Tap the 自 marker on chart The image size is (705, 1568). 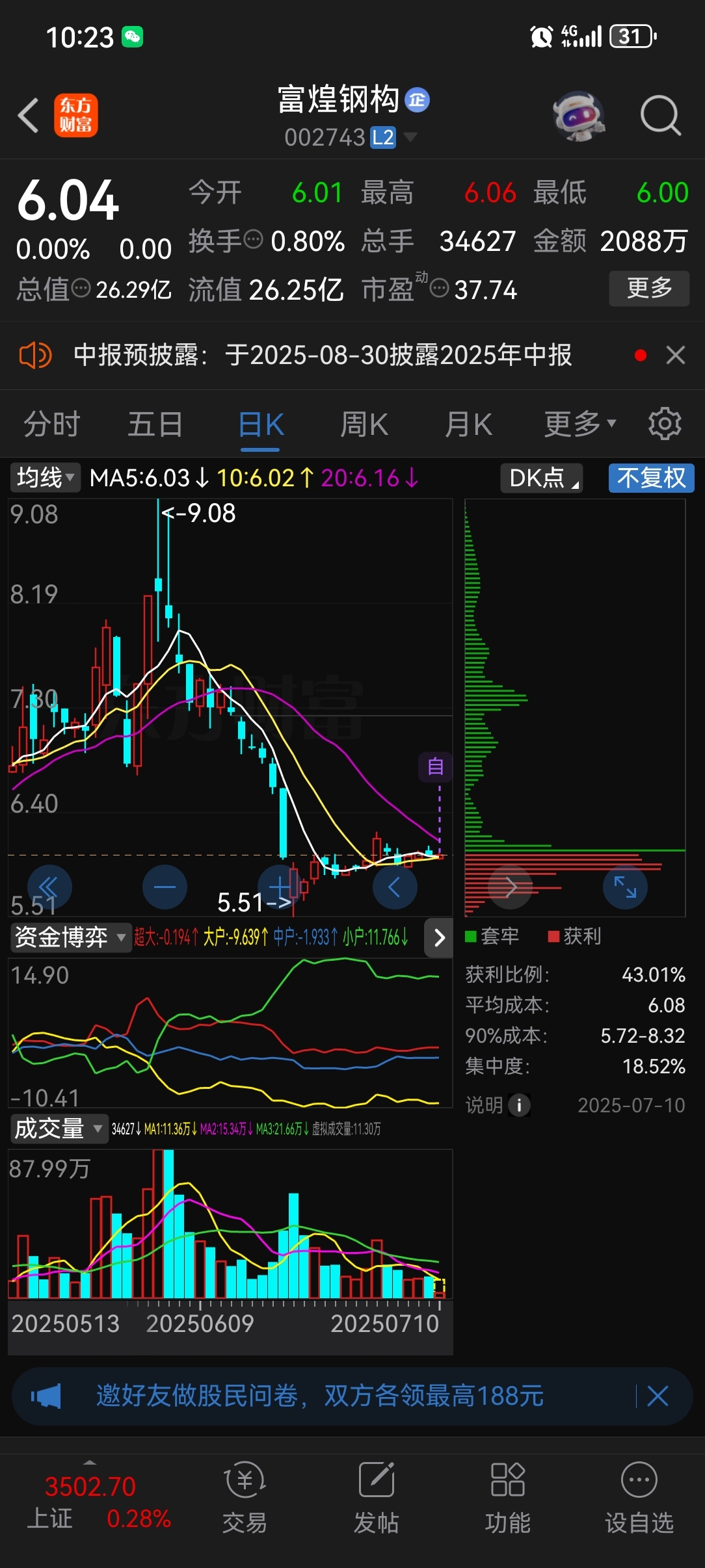(435, 766)
